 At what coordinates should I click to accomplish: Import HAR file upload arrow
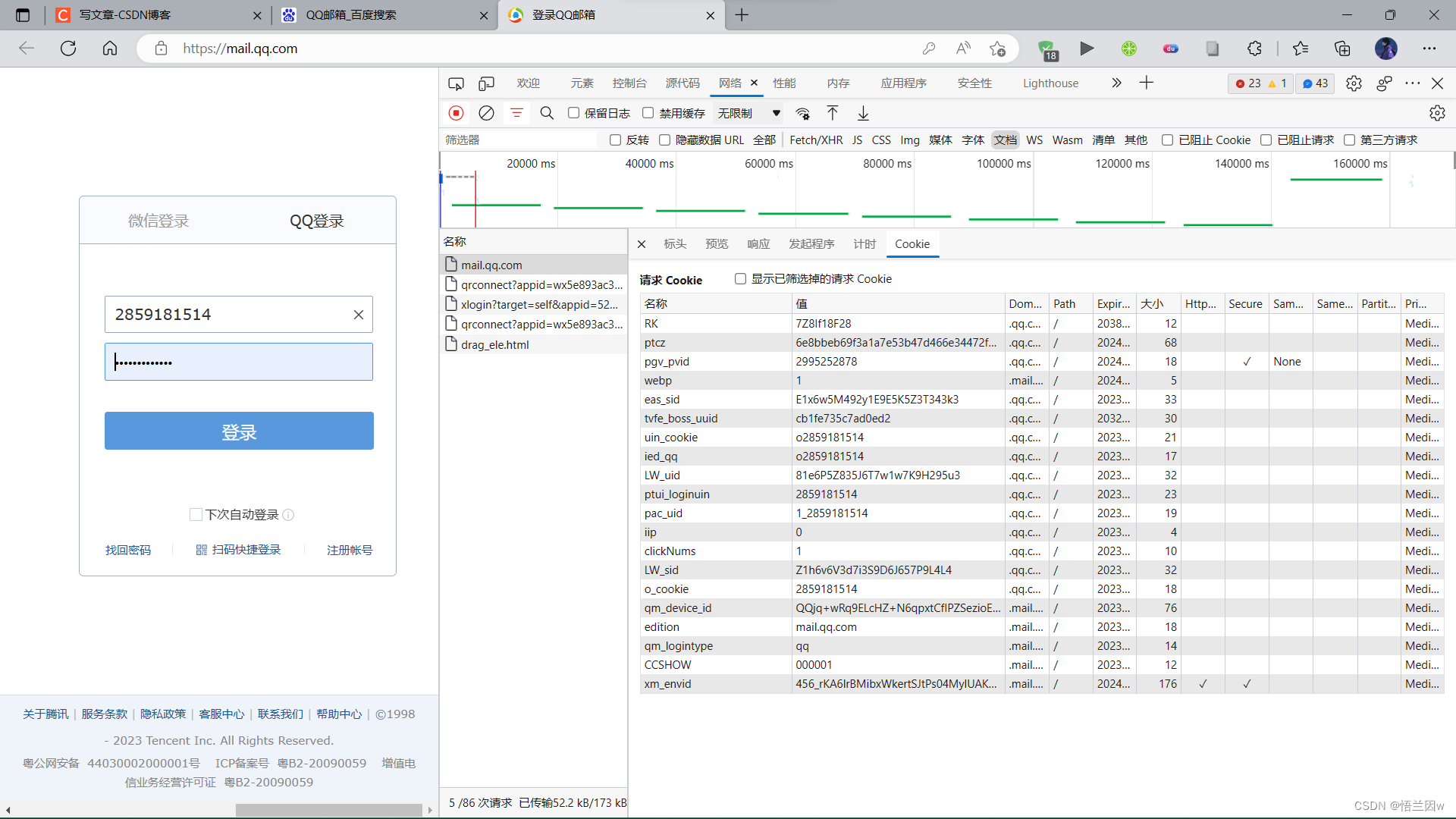[x=832, y=113]
